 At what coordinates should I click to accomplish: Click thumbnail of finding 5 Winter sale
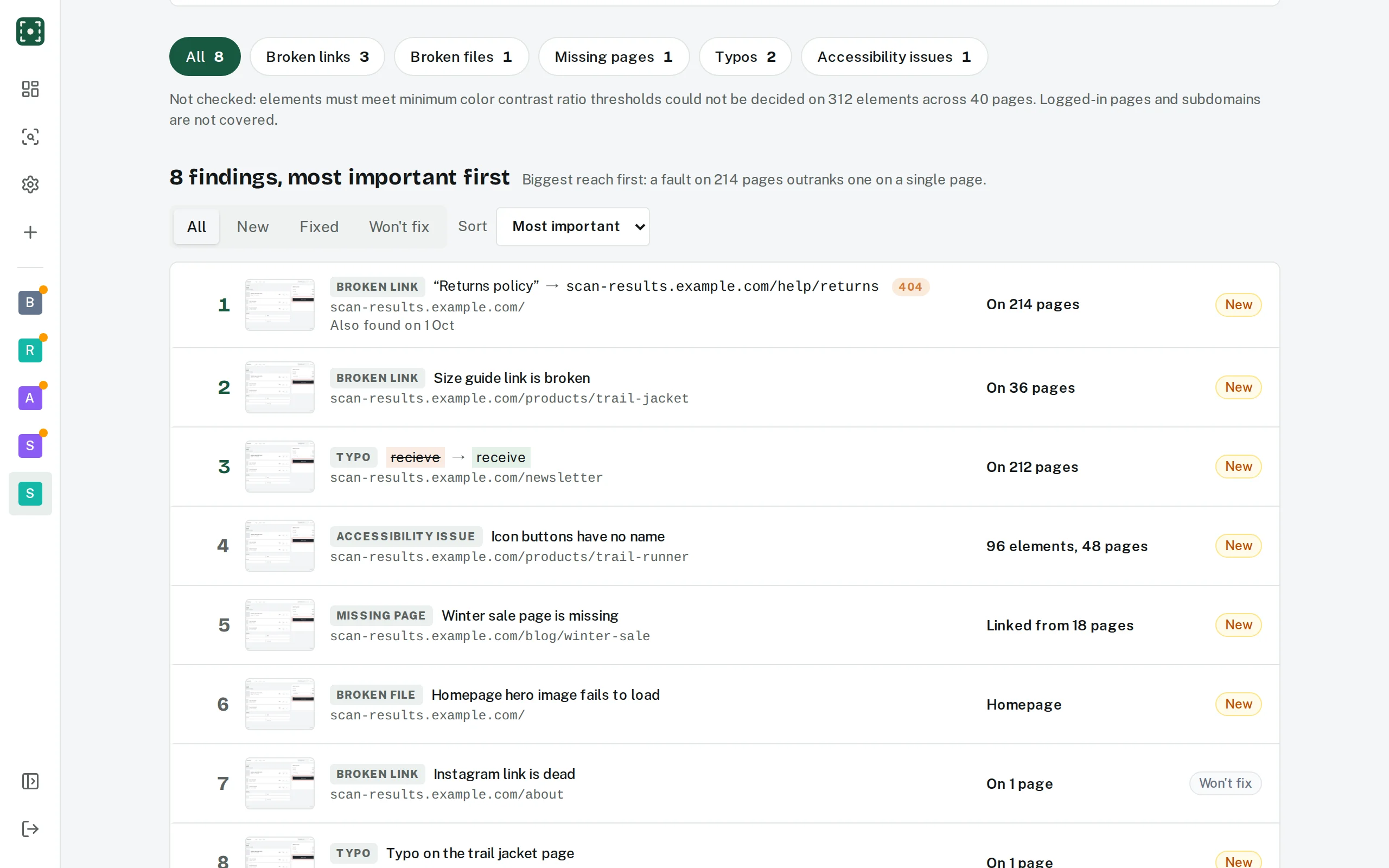(279, 624)
